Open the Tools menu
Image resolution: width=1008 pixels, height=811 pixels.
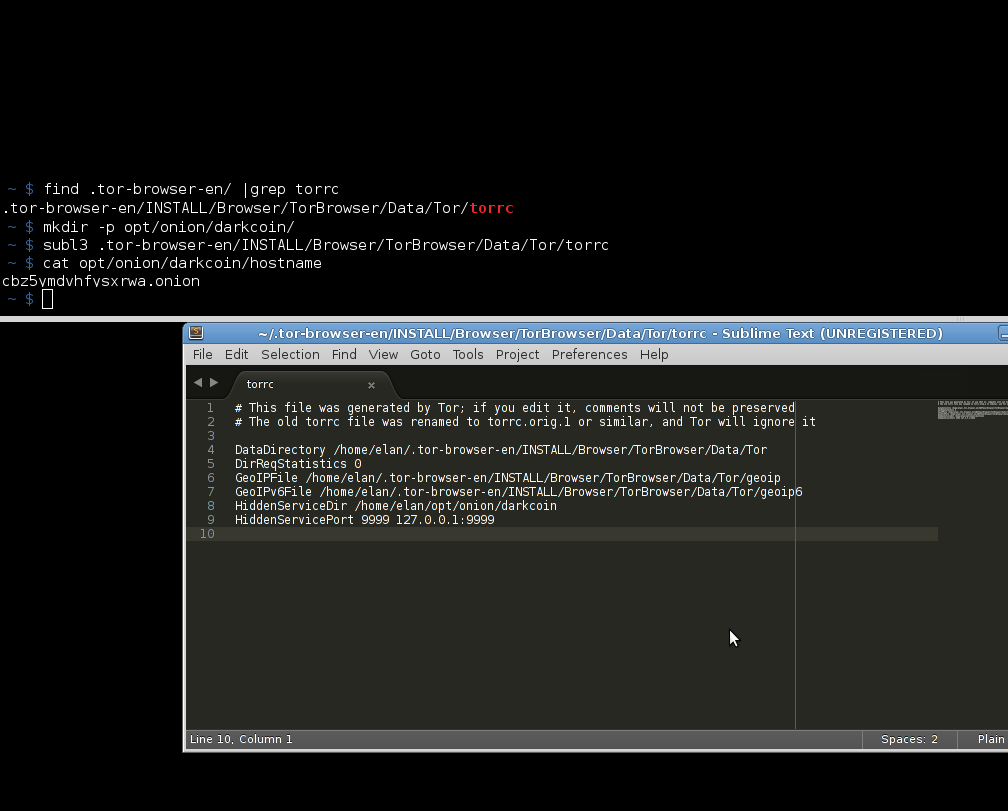467,354
